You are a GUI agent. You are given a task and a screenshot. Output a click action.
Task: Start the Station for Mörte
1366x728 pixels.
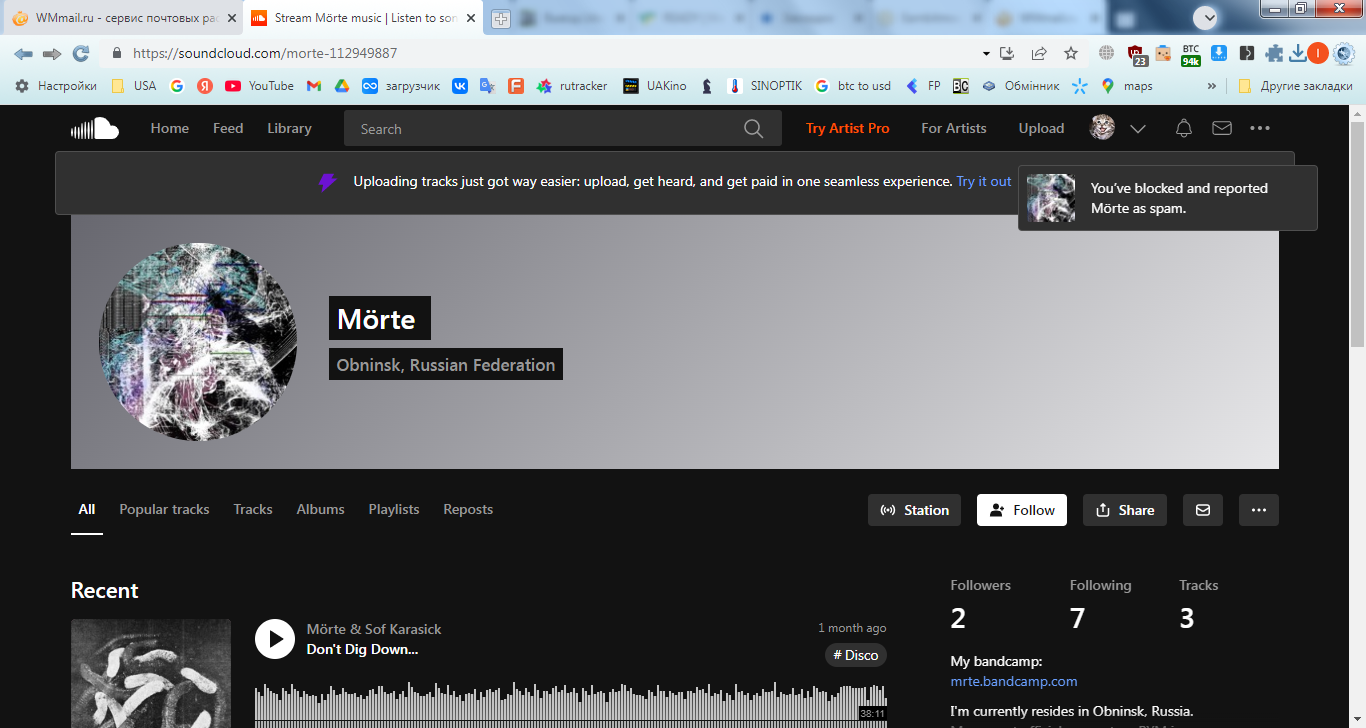point(914,510)
